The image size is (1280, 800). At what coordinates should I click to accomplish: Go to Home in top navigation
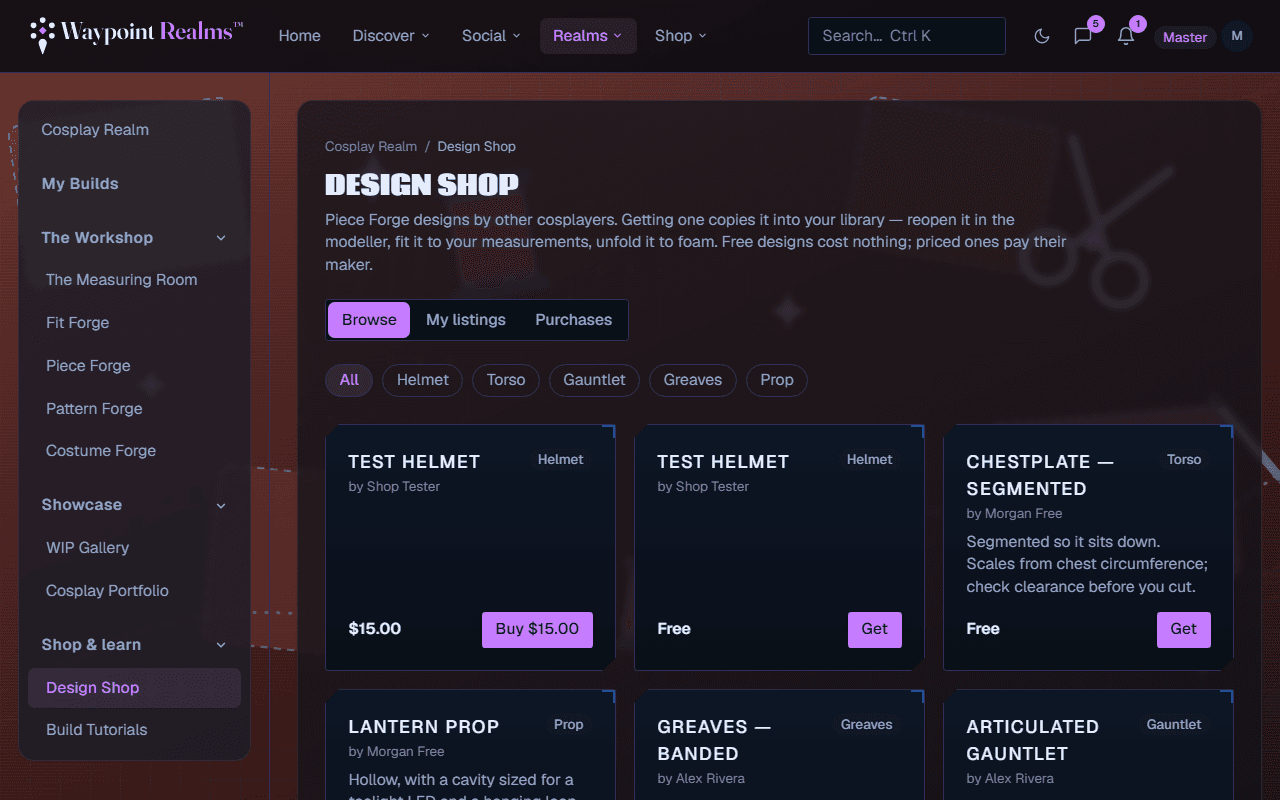tap(299, 36)
